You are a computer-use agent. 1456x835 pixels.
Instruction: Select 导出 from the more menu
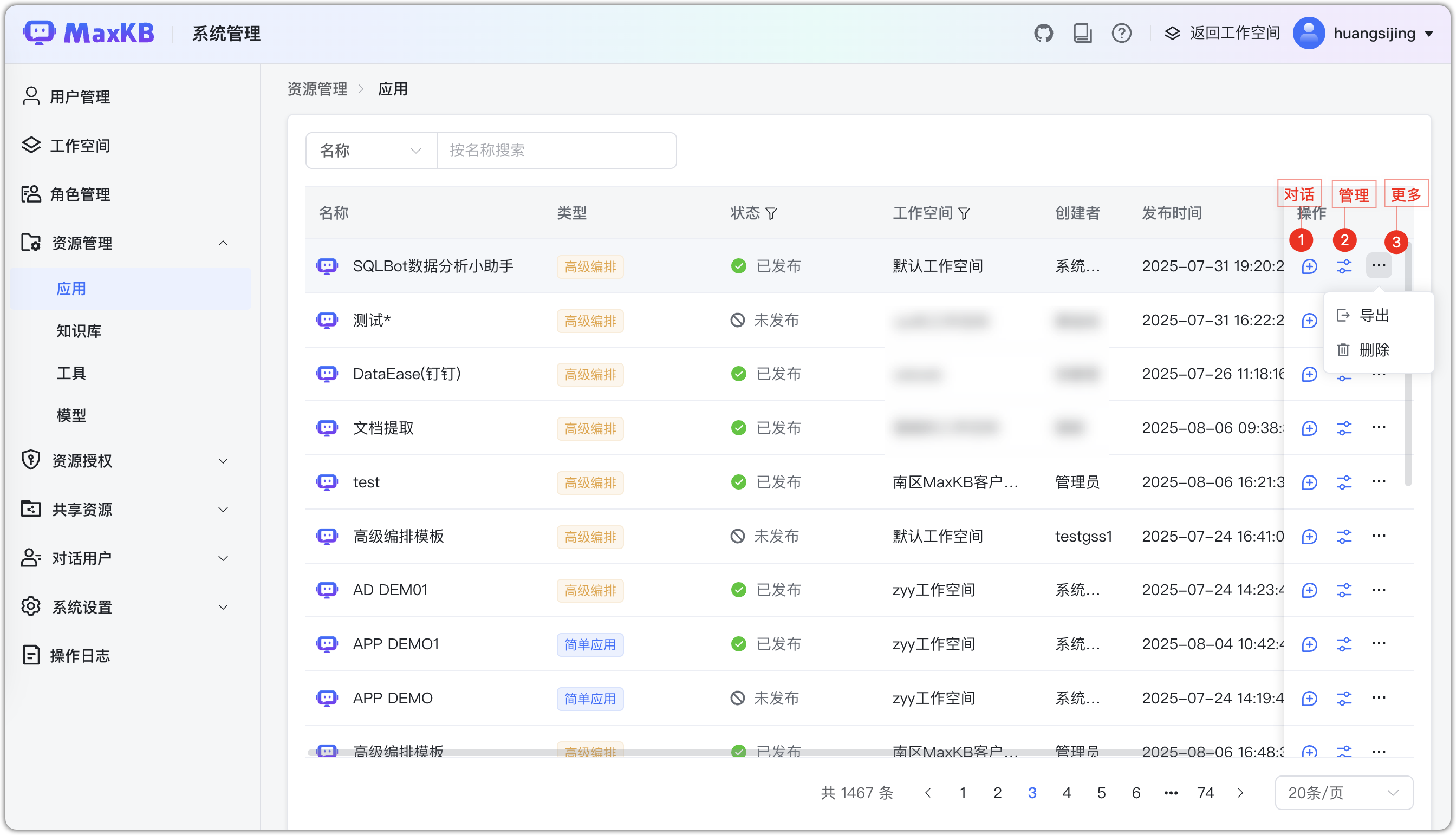click(1378, 315)
